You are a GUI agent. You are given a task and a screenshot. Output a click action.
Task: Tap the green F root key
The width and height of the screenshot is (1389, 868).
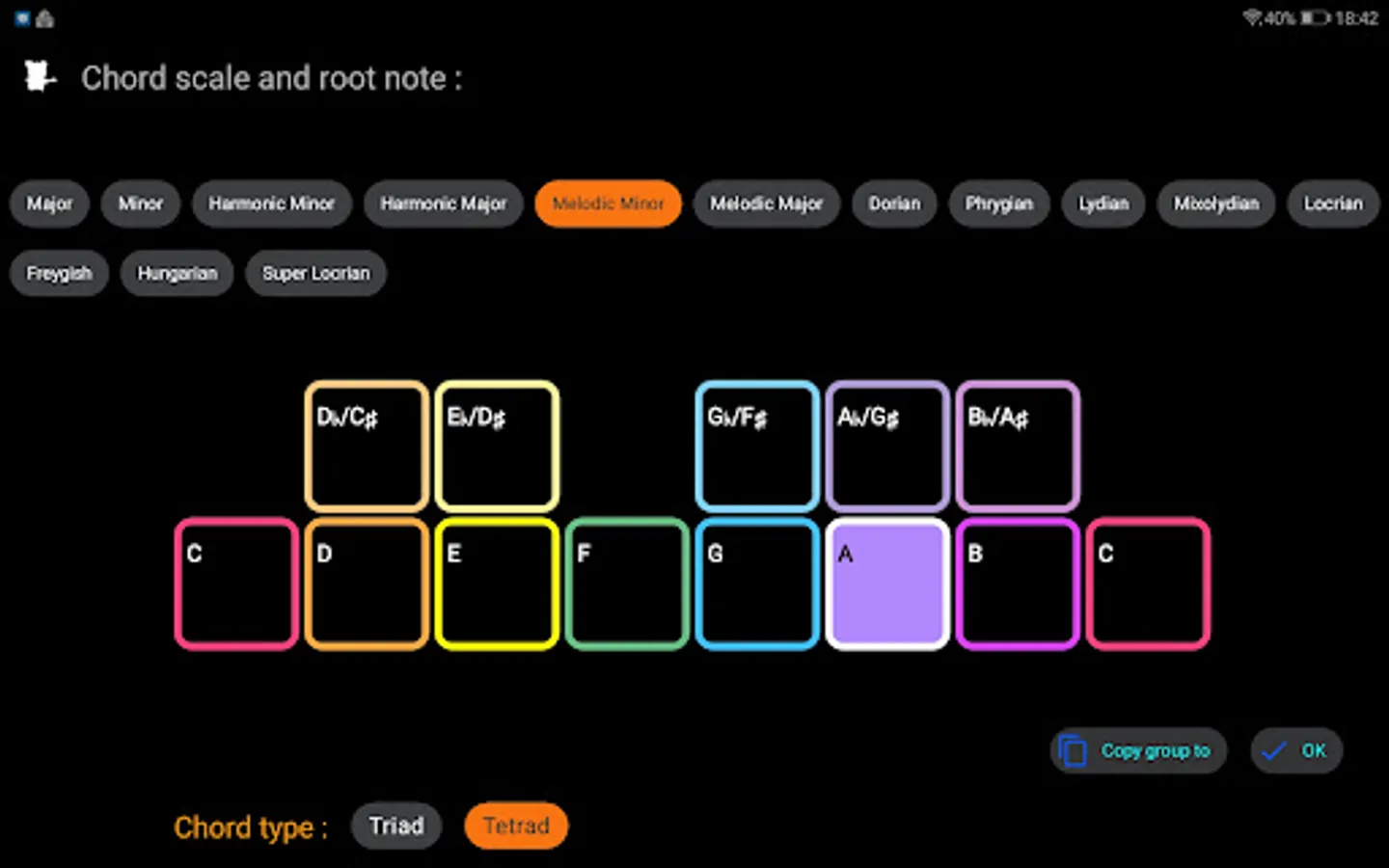[x=627, y=583]
